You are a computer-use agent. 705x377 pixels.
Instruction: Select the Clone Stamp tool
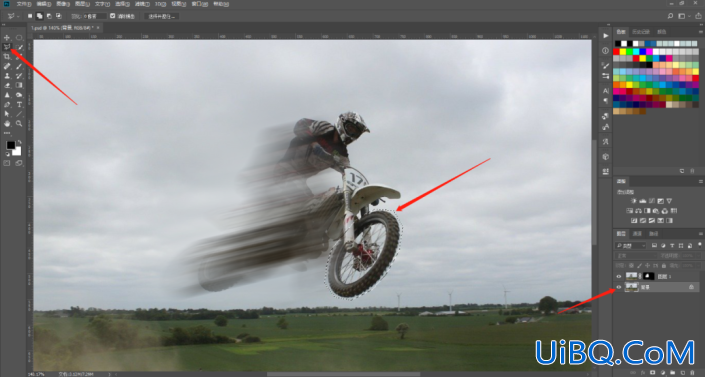point(7,76)
